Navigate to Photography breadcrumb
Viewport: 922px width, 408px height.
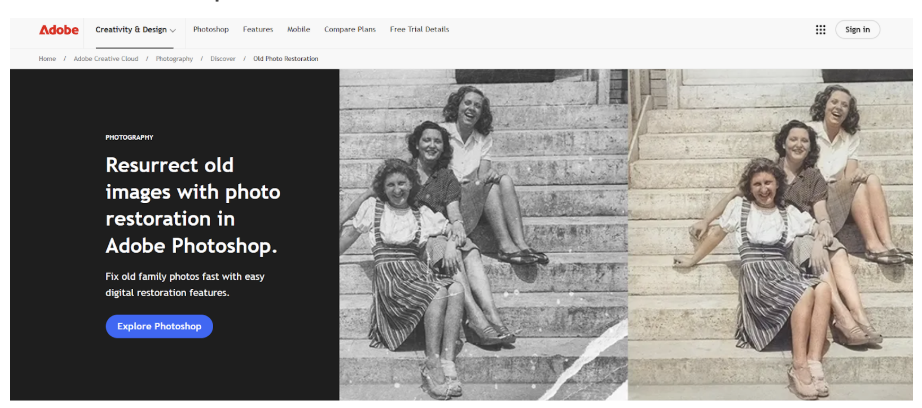[x=174, y=59]
